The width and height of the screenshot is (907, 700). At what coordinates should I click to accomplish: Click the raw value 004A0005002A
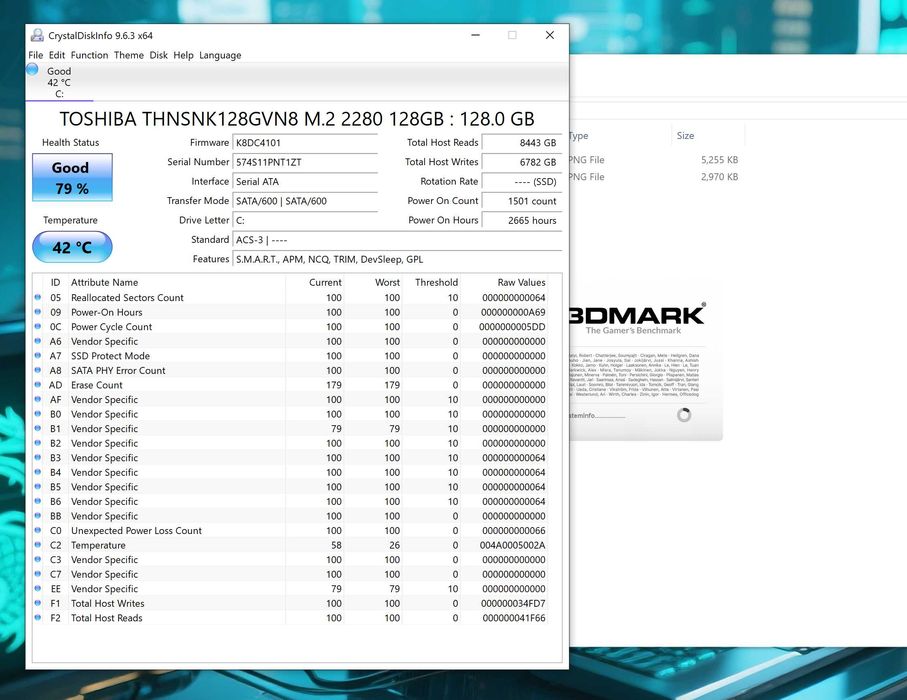513,545
